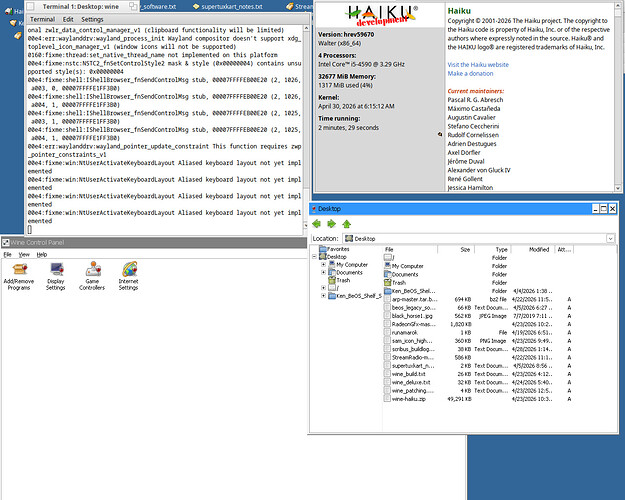Click supertuxkart_notes.txt desktop icon
The width and height of the screenshot is (625, 500).
click(x=228, y=6)
